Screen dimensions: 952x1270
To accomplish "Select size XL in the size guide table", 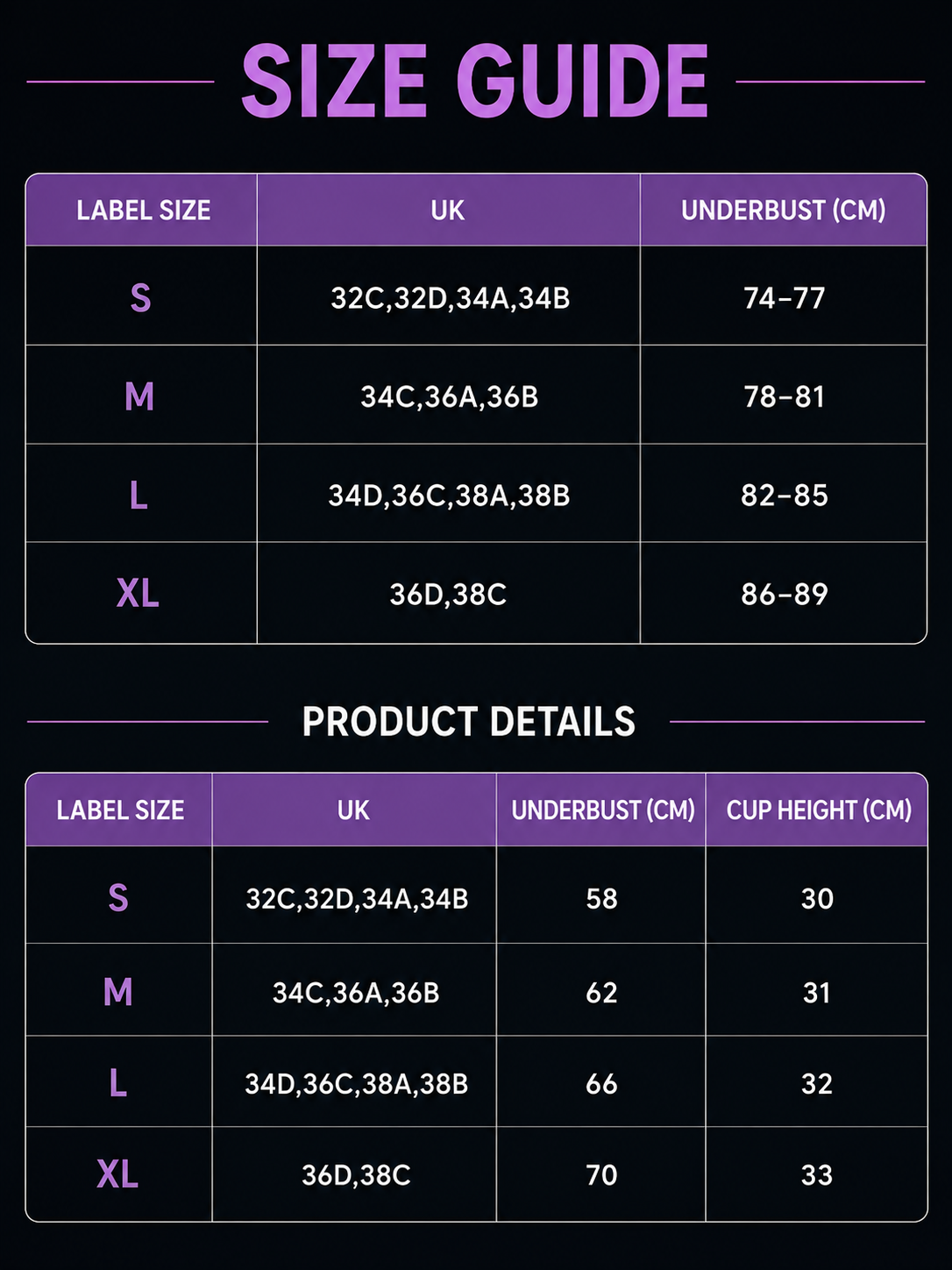I will click(138, 594).
